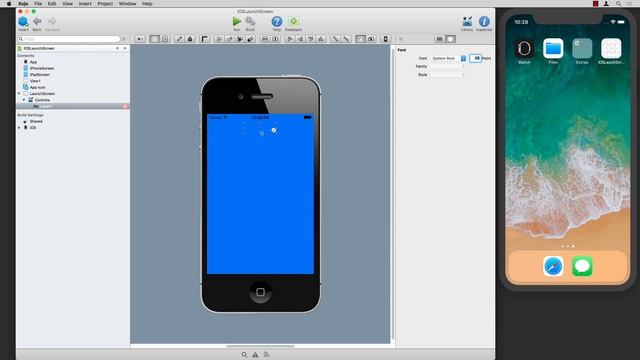This screenshot has width=640, height=360.
Task: Click the user account icon in the menu bar
Action: [x=607, y=4]
